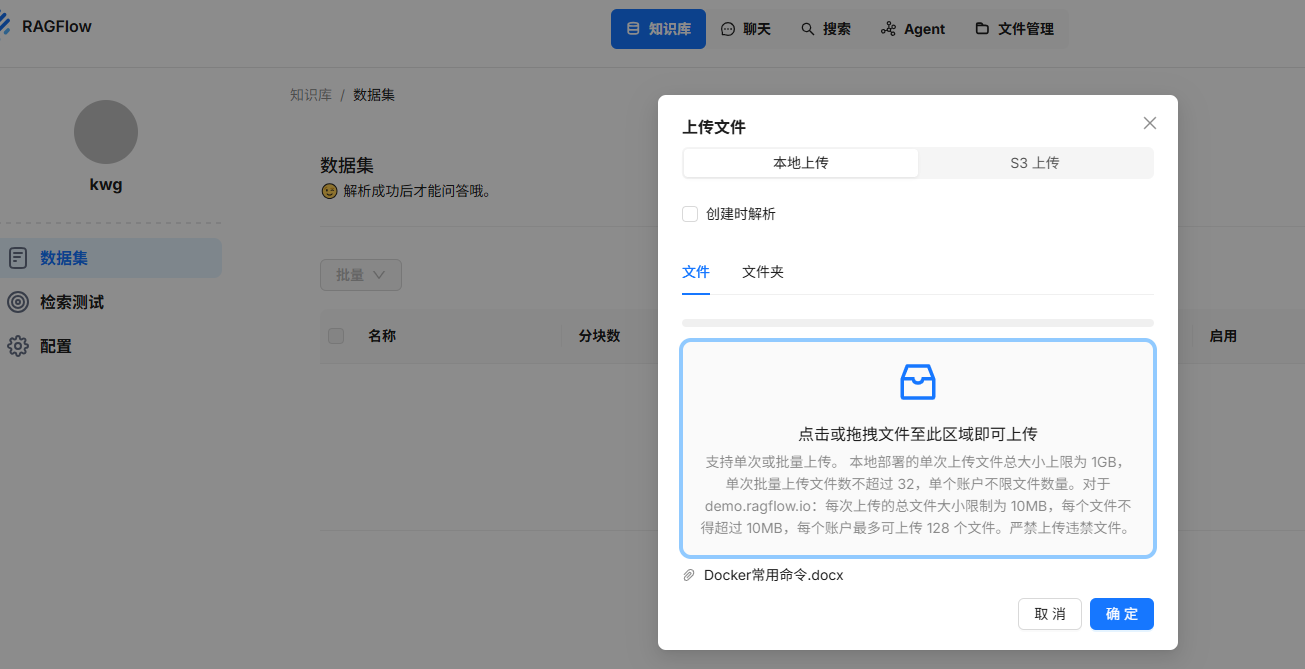Open 知识库 from the breadcrumb
The image size is (1305, 669).
(310, 94)
